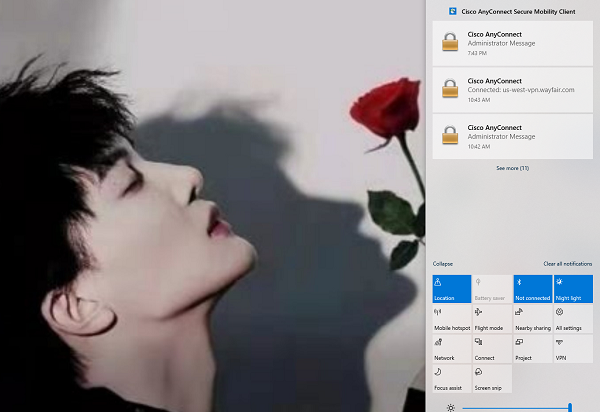Clear all notifications

click(x=561, y=263)
